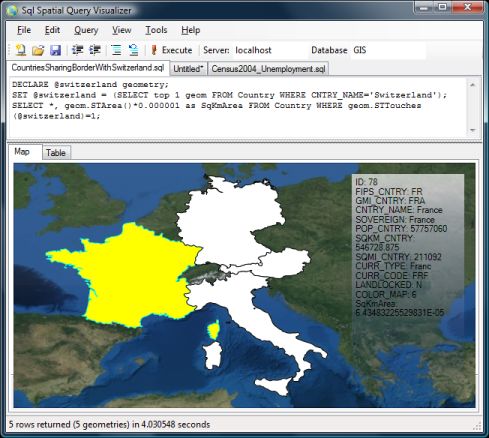Click the uncomment lines toolbar icon
This screenshot has width=489, height=438.
134,50
